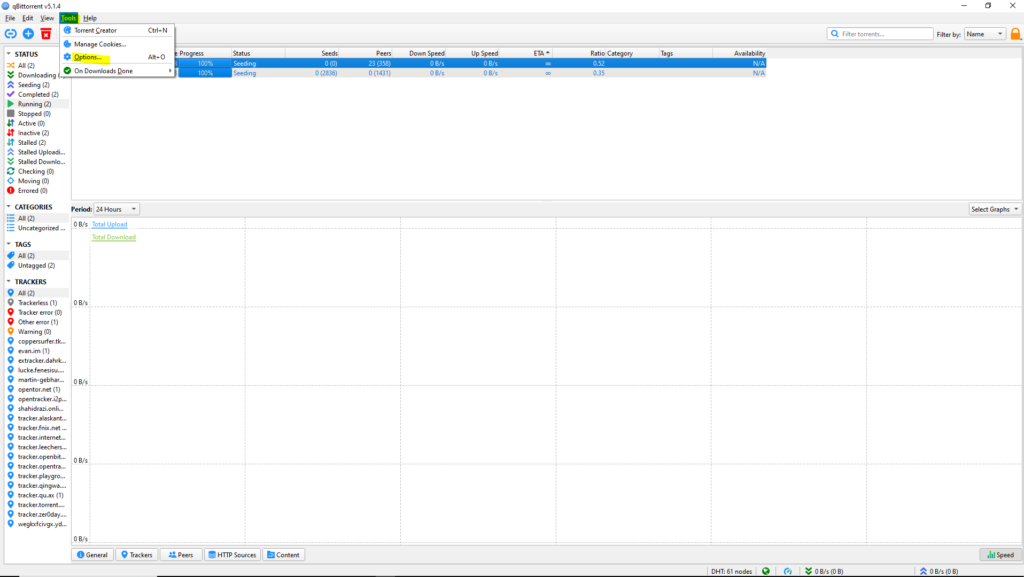Click the Running green play icon
1024x577 pixels.
point(10,104)
